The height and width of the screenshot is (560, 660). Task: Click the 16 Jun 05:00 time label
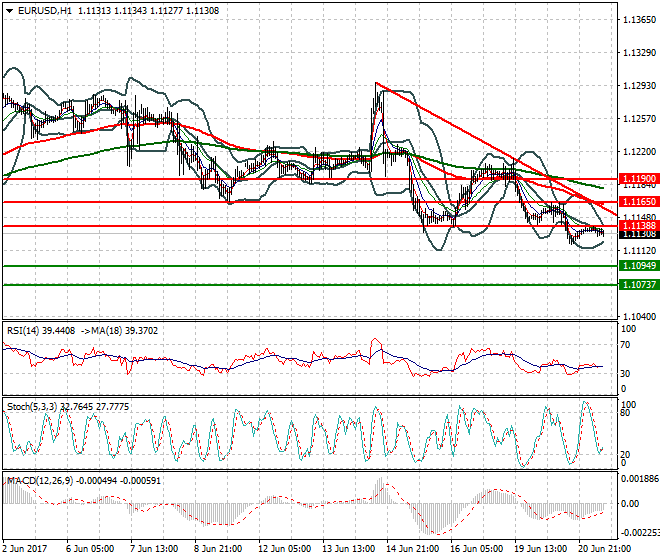point(476,549)
